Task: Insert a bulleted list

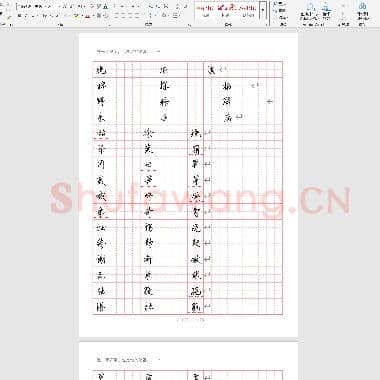Action: (x=115, y=6)
